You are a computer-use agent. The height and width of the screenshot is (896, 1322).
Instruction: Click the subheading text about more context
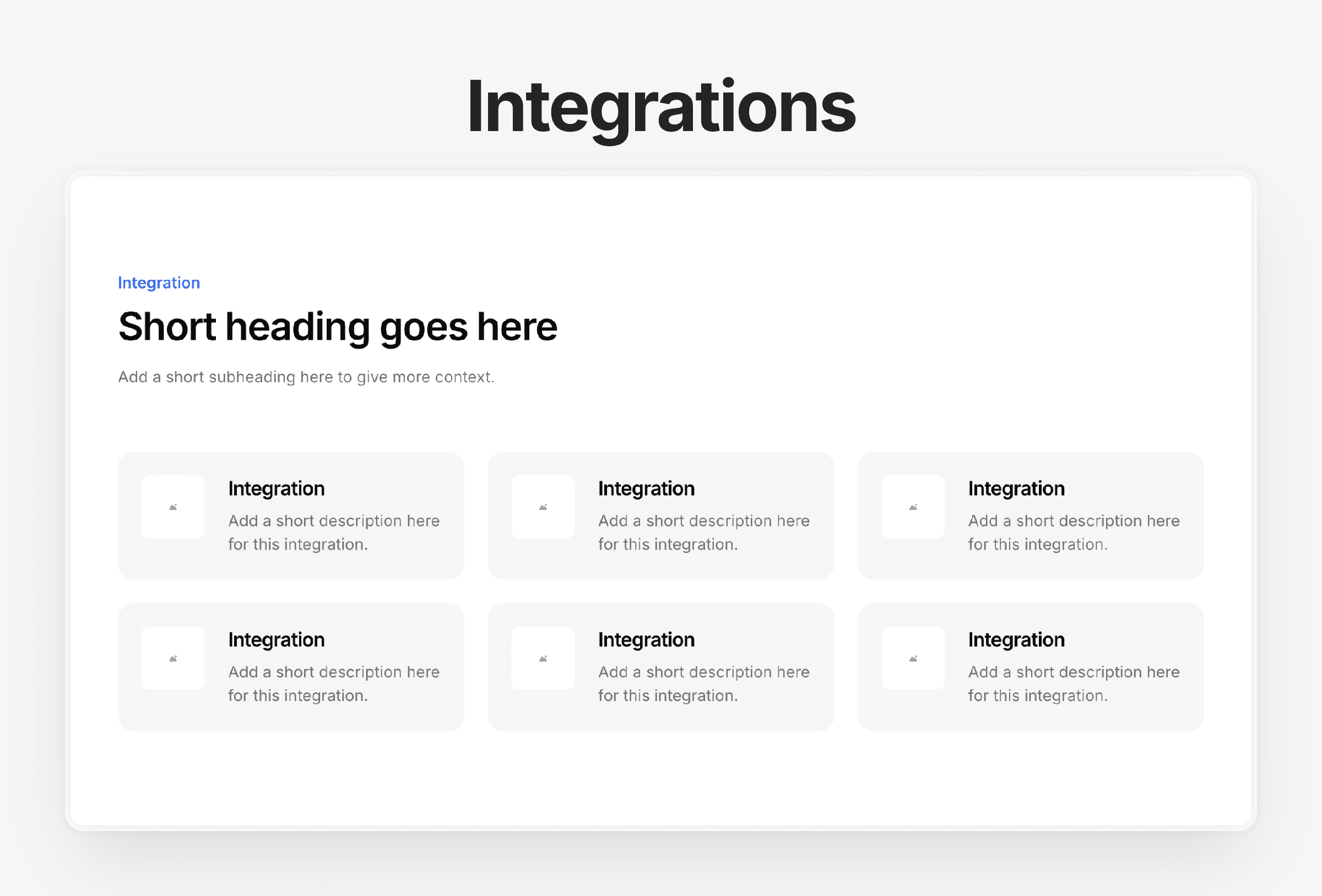pyautogui.click(x=306, y=377)
